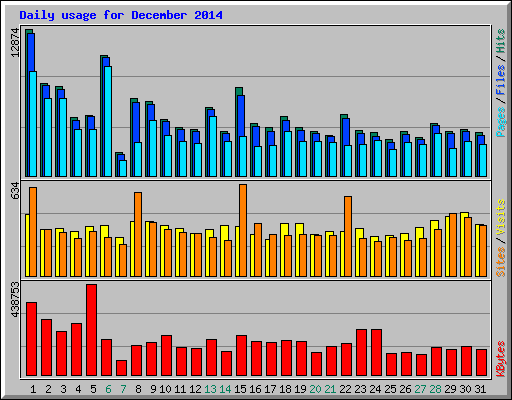Click green weekend day label 27
The image size is (512, 400).
point(420,389)
